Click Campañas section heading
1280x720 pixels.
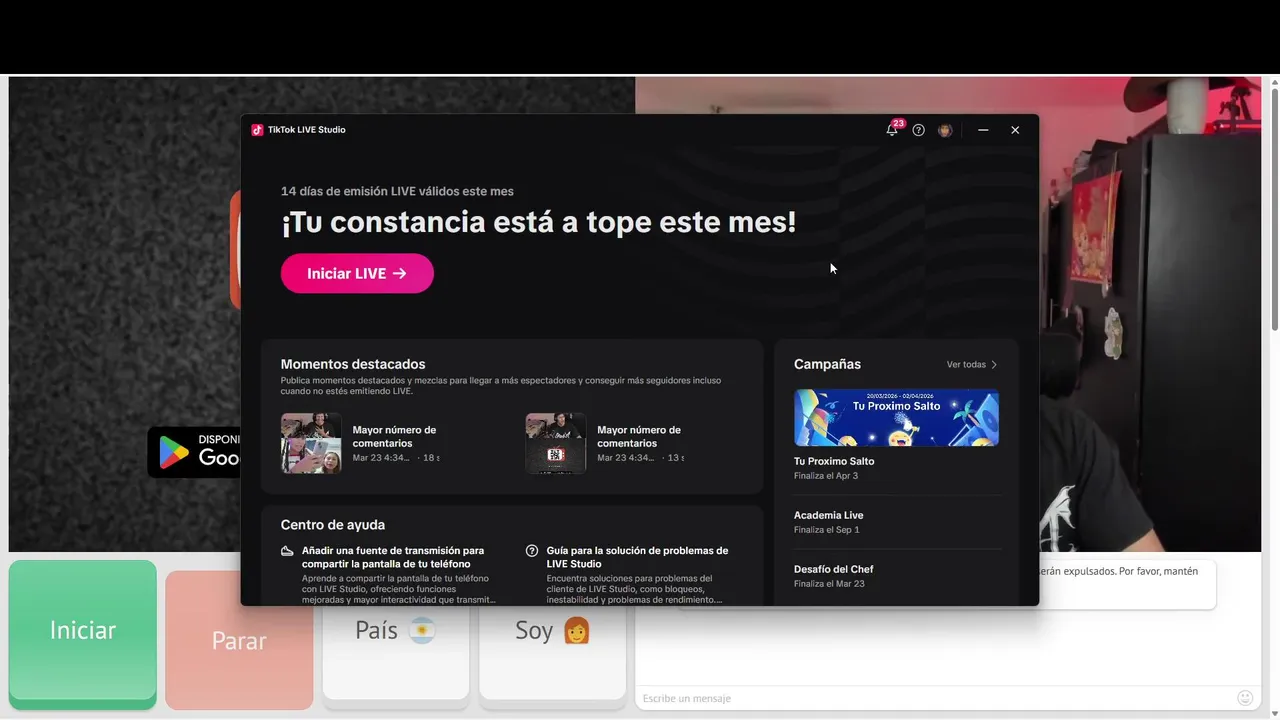tap(827, 364)
